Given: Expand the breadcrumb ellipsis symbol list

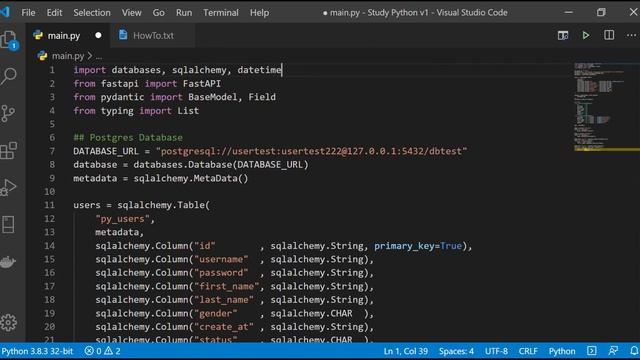Looking at the screenshot, I should [x=99, y=56].
